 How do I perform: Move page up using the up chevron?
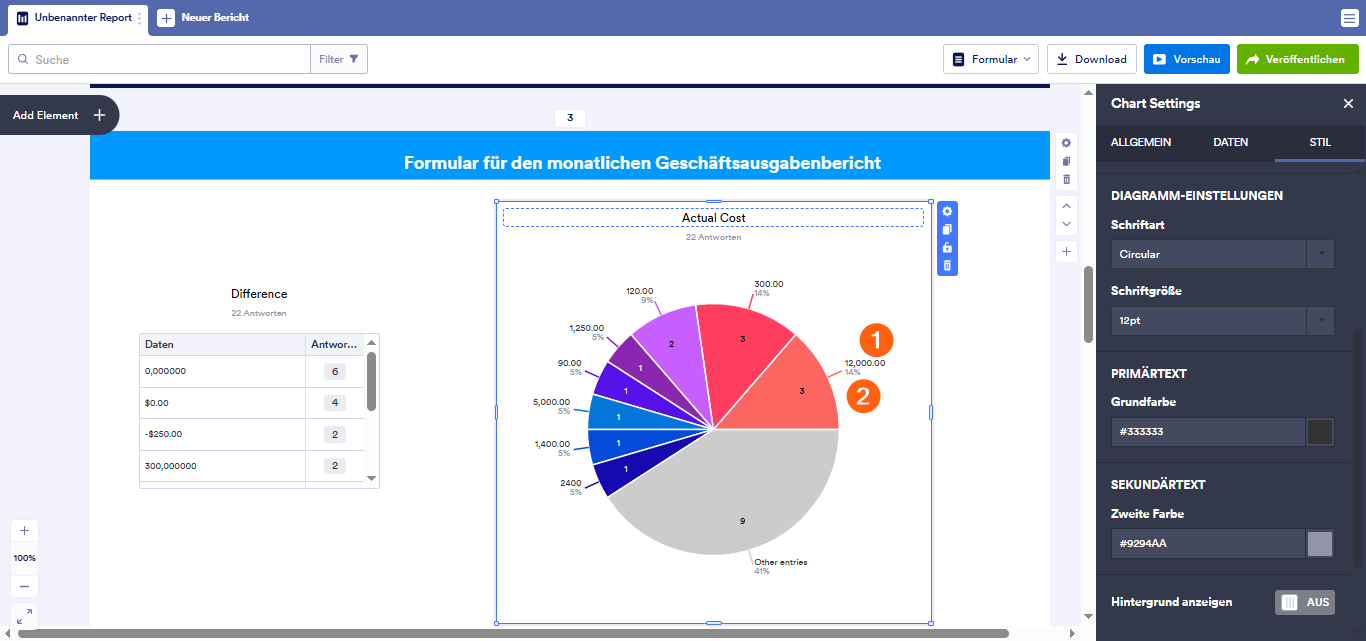point(1066,206)
